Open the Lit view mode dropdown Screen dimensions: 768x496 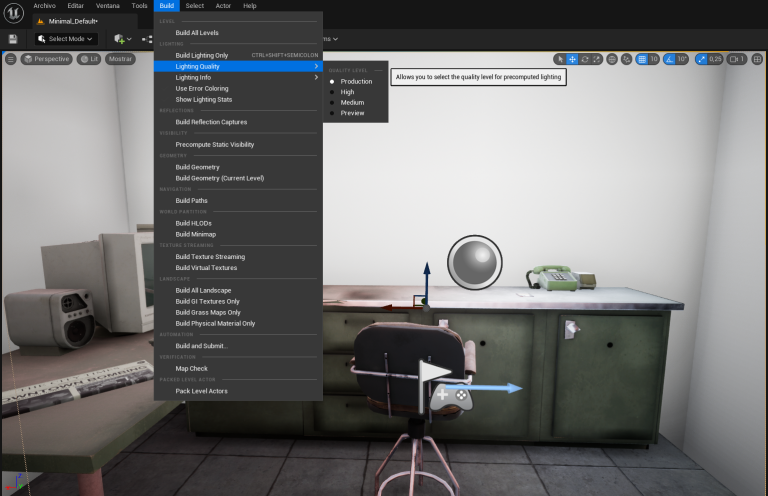pos(89,59)
